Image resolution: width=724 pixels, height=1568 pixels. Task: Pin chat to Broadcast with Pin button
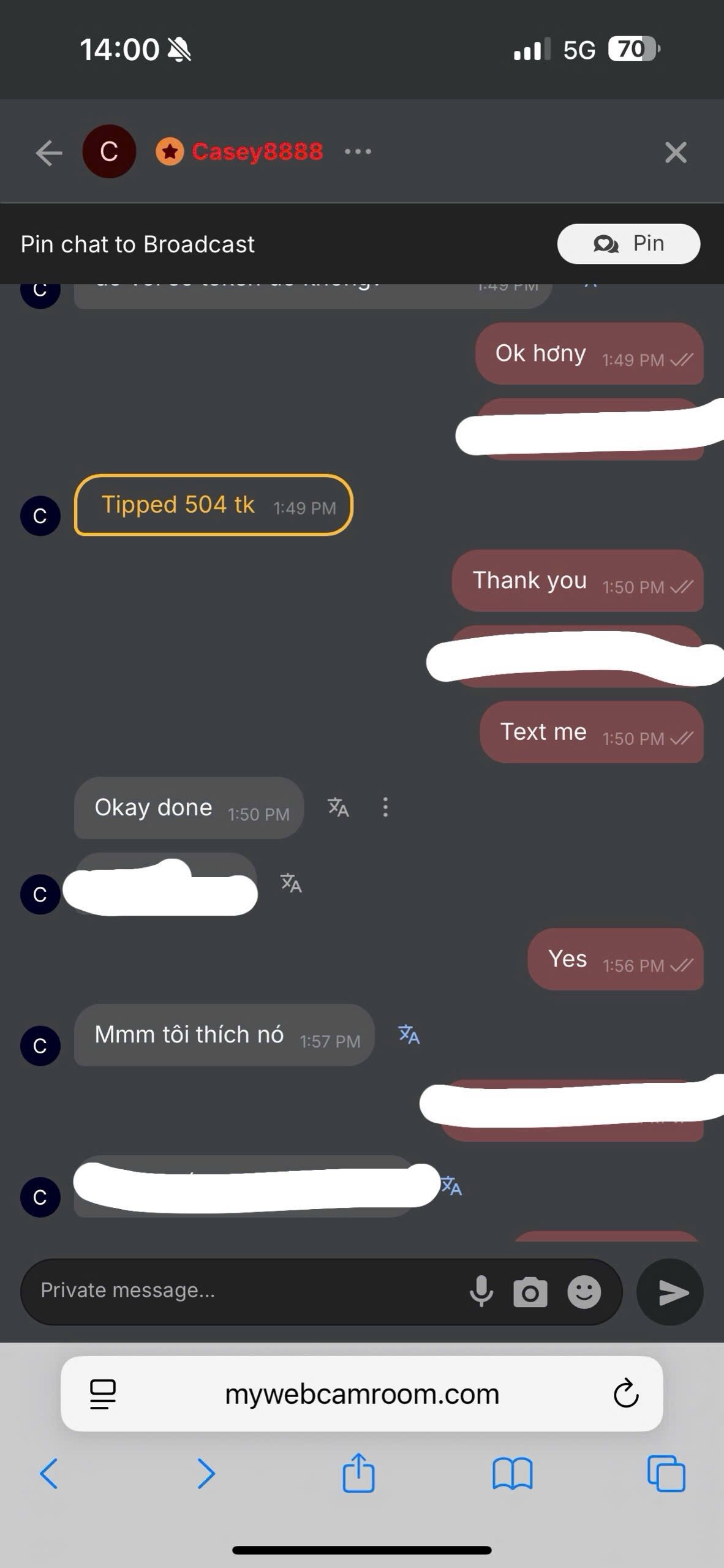click(x=628, y=244)
